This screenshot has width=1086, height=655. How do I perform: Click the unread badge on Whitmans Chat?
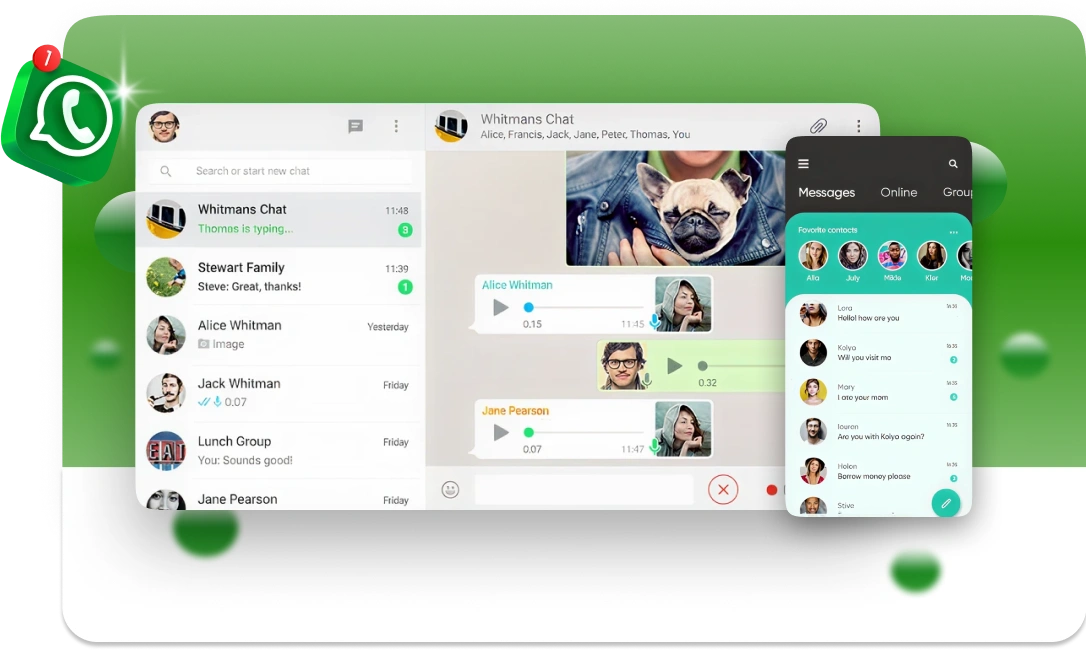(405, 230)
